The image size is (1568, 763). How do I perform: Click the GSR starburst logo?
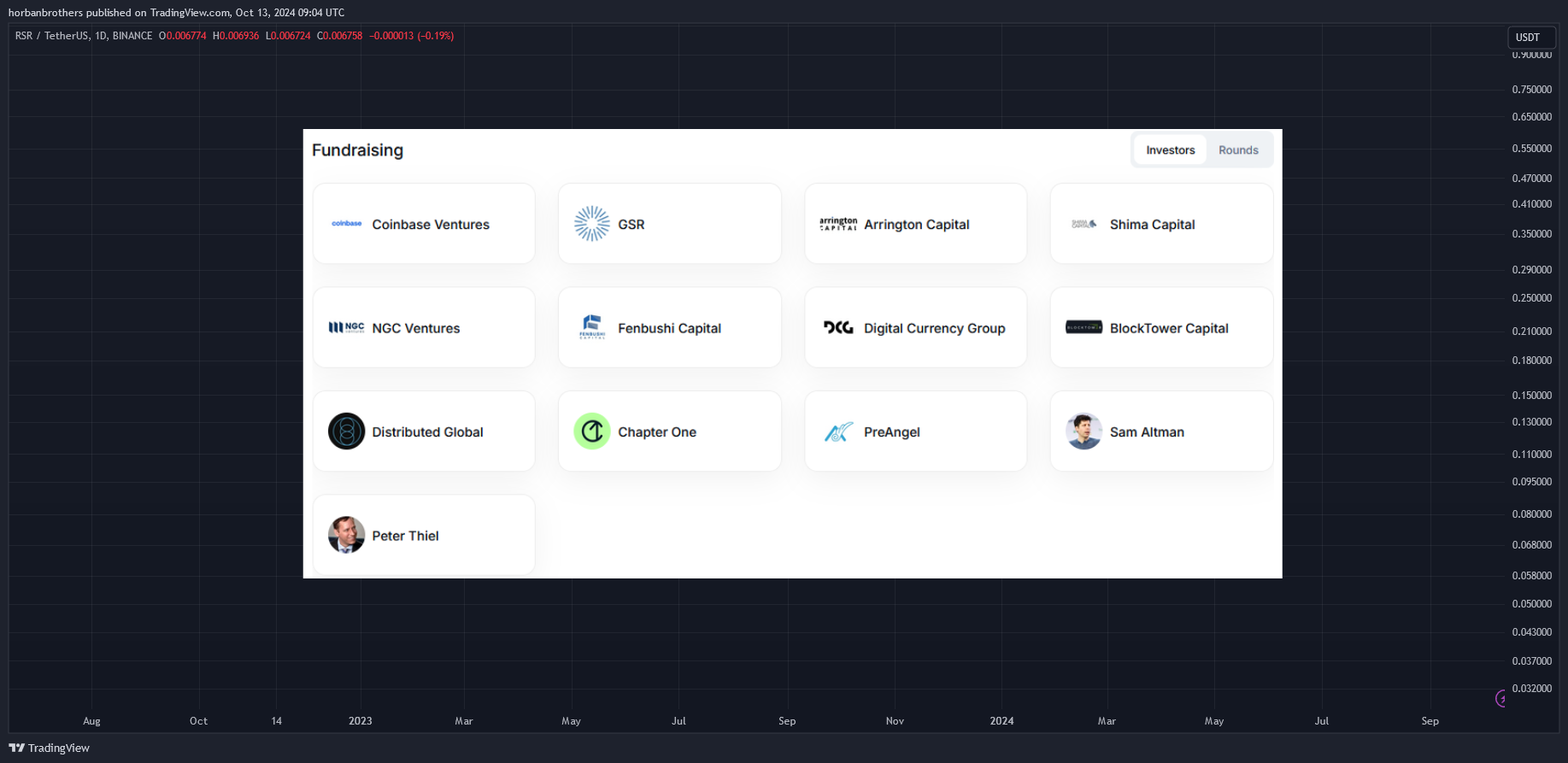click(x=591, y=224)
